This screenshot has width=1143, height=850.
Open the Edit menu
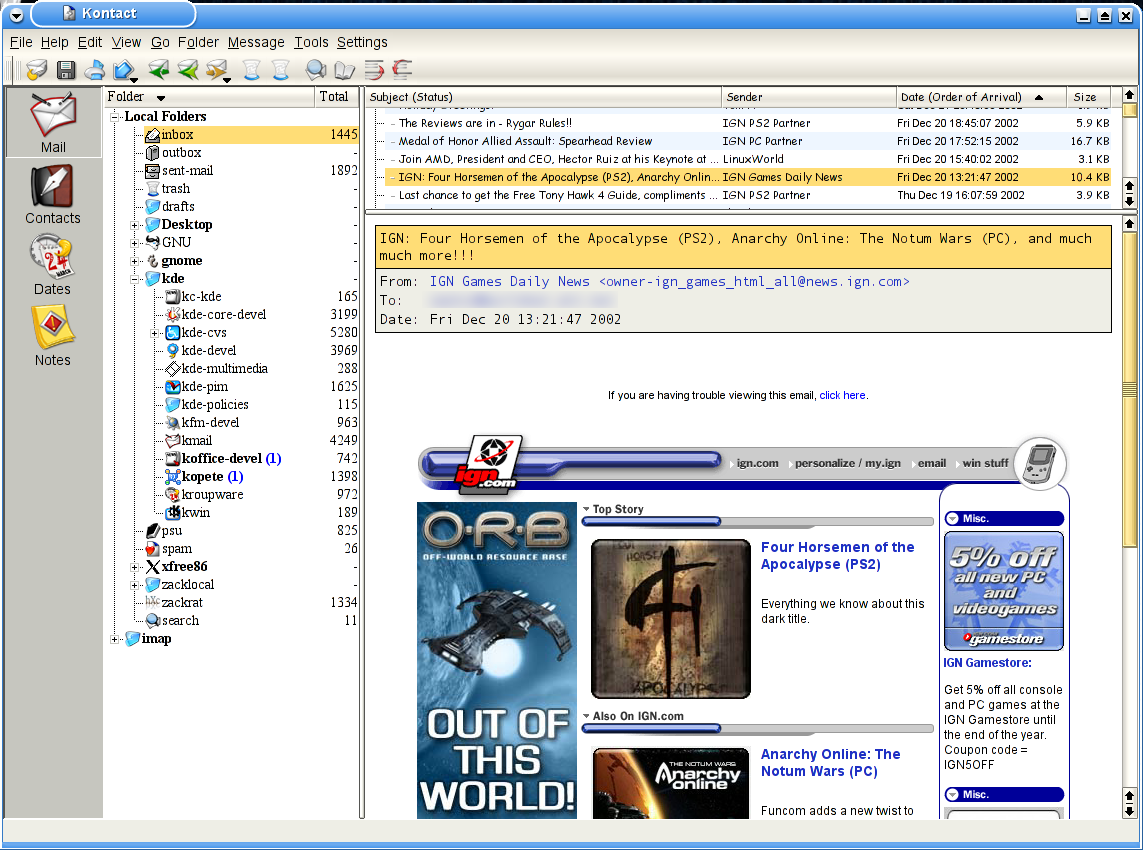(x=90, y=42)
